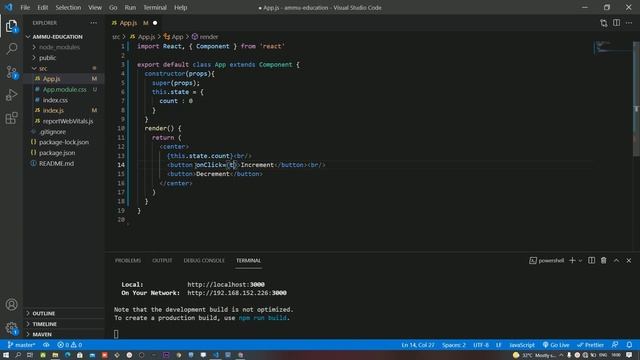Open the weather widget on taskbar
Image resolution: width=640 pixels, height=360 pixels.
(x=534, y=355)
